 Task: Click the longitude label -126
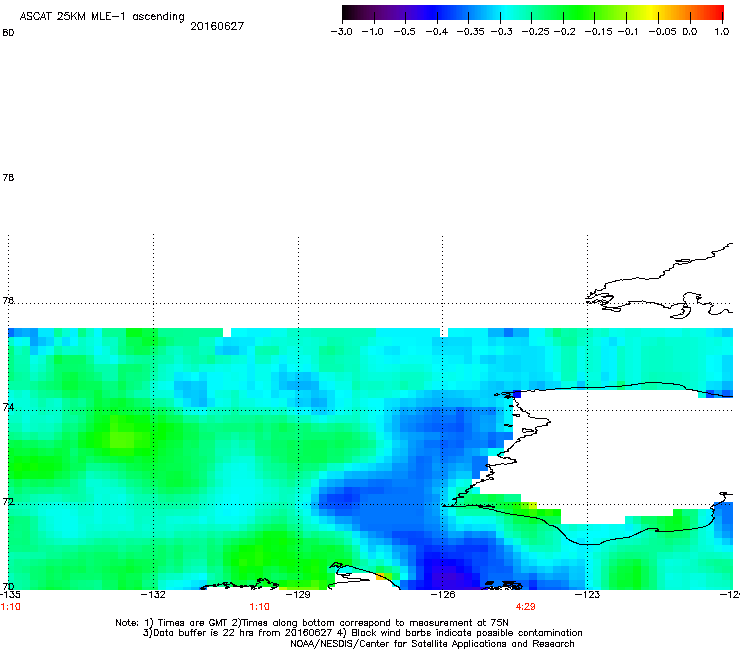point(443,595)
